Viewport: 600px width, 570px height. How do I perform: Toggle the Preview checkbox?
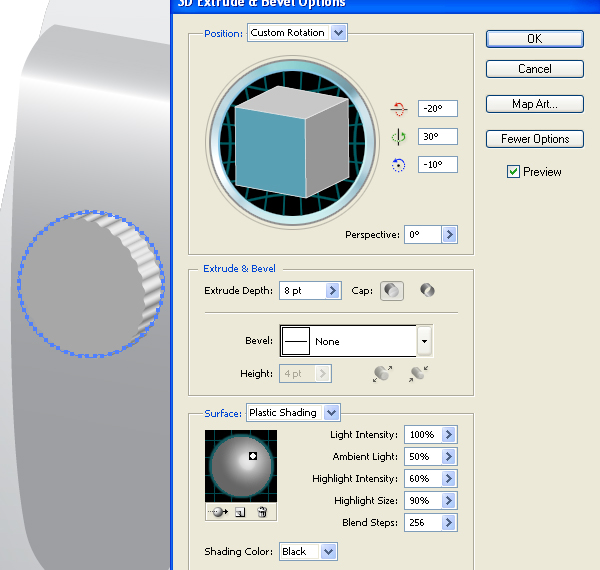(513, 172)
